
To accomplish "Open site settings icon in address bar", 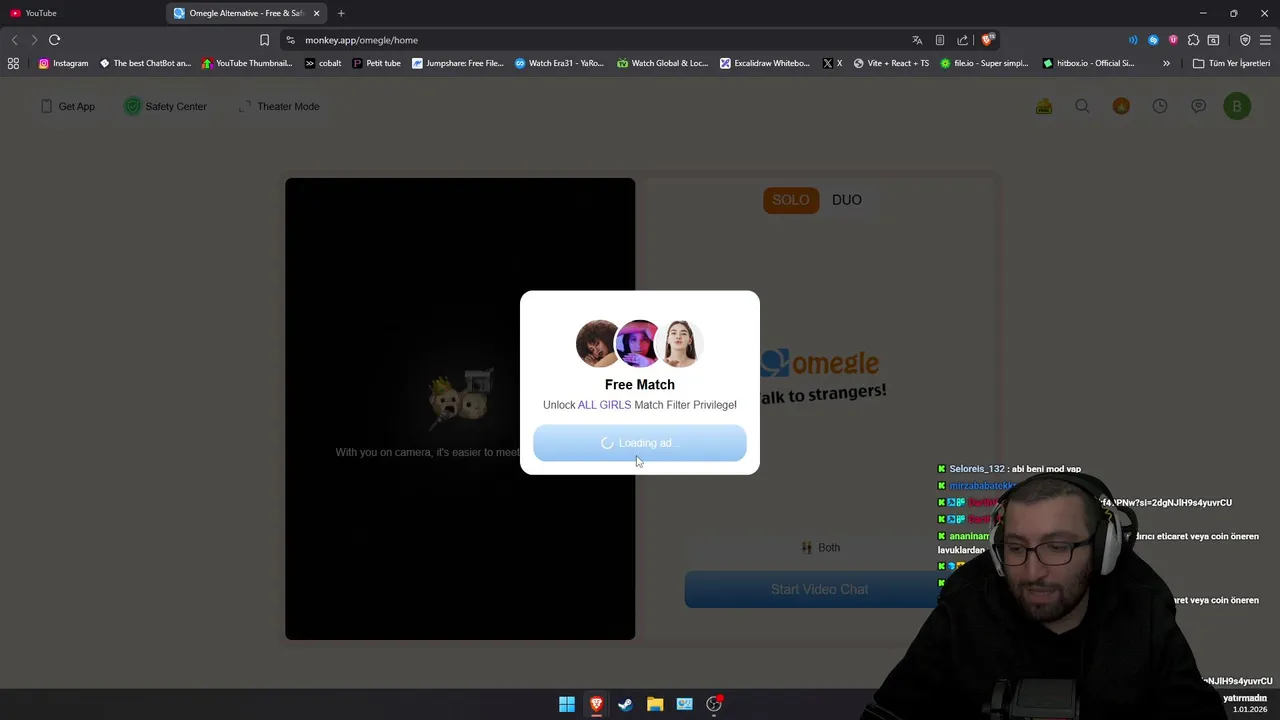I will tap(290, 40).
